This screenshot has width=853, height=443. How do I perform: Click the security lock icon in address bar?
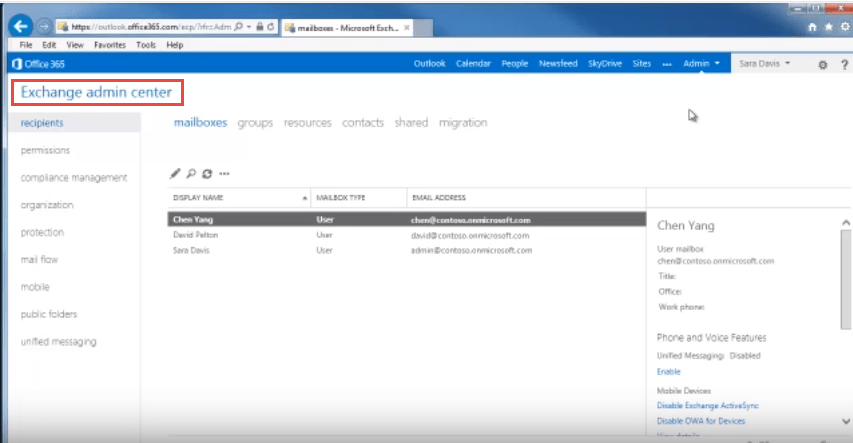point(259,27)
